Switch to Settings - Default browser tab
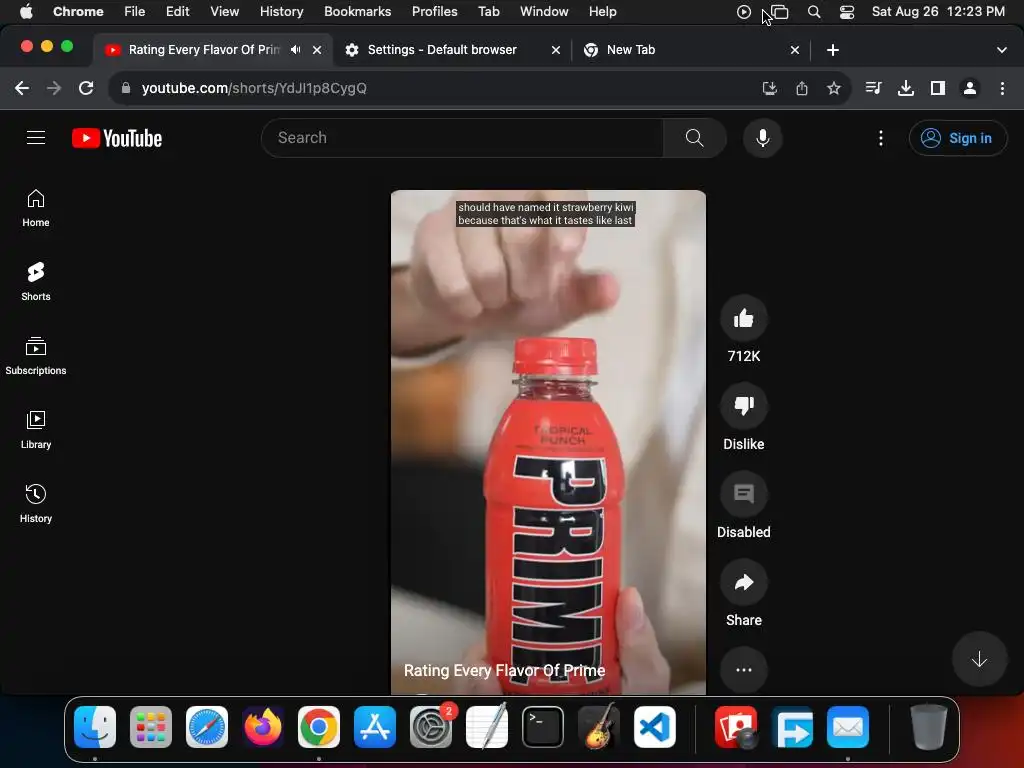Screen dimensions: 1024x768 pyautogui.click(x=442, y=50)
